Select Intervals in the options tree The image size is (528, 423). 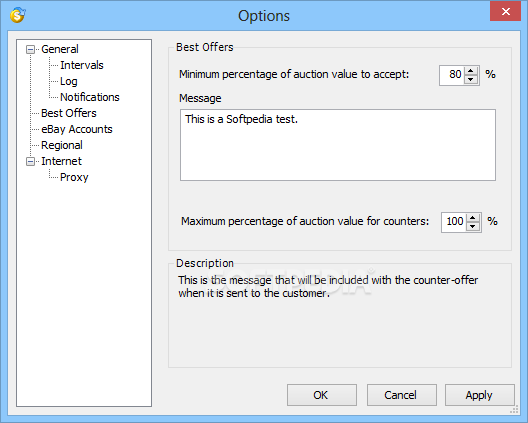81,65
